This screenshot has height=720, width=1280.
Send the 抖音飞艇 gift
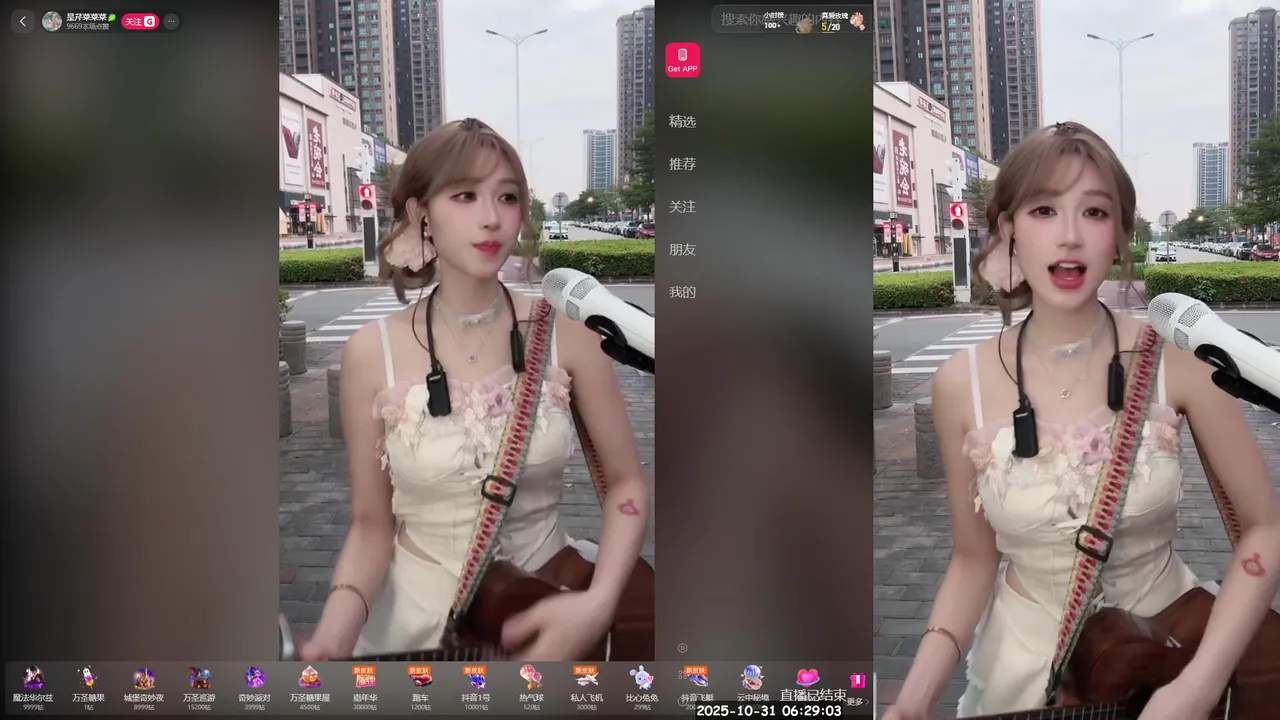tap(697, 687)
